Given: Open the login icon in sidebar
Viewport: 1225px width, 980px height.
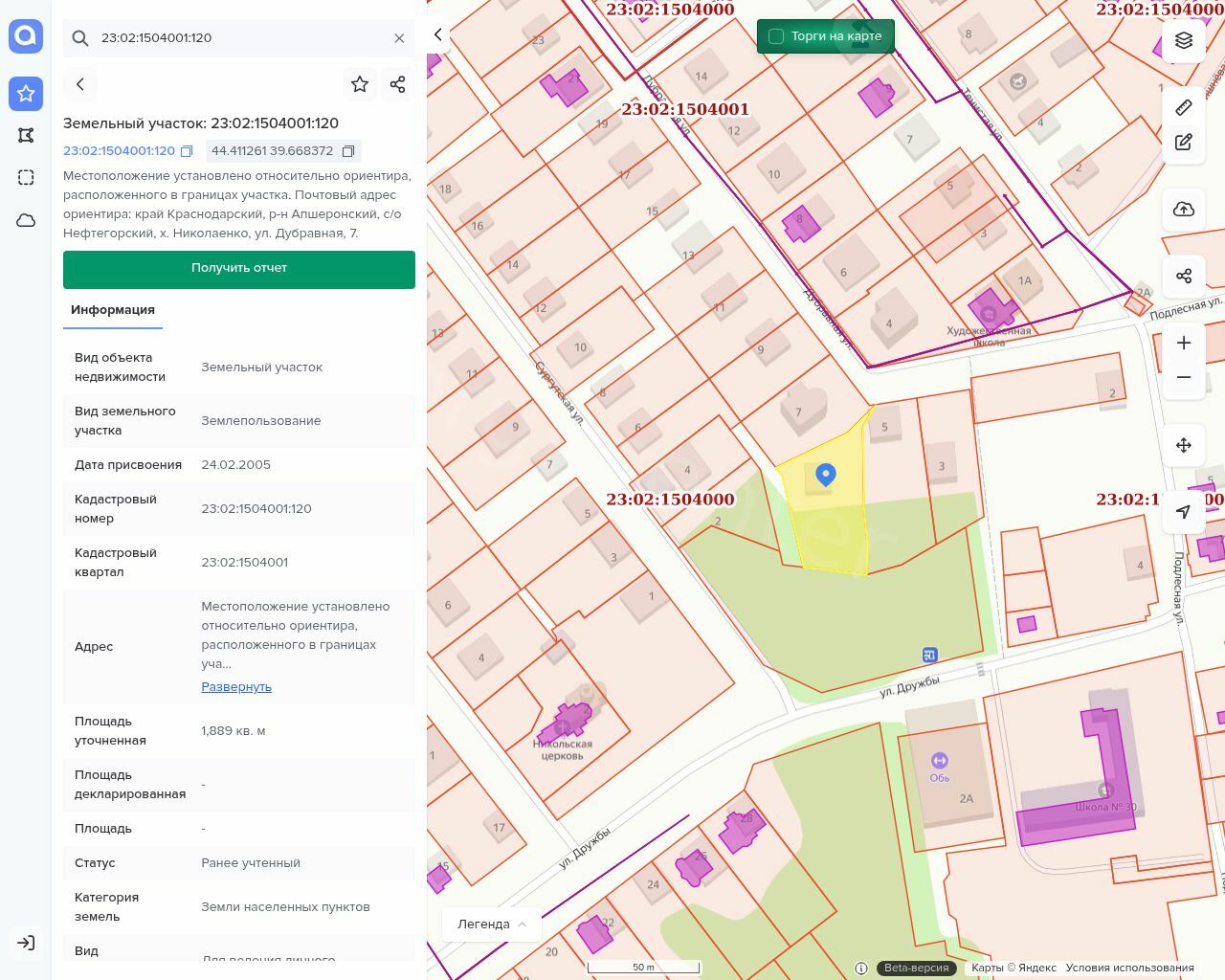Looking at the screenshot, I should pyautogui.click(x=26, y=943).
